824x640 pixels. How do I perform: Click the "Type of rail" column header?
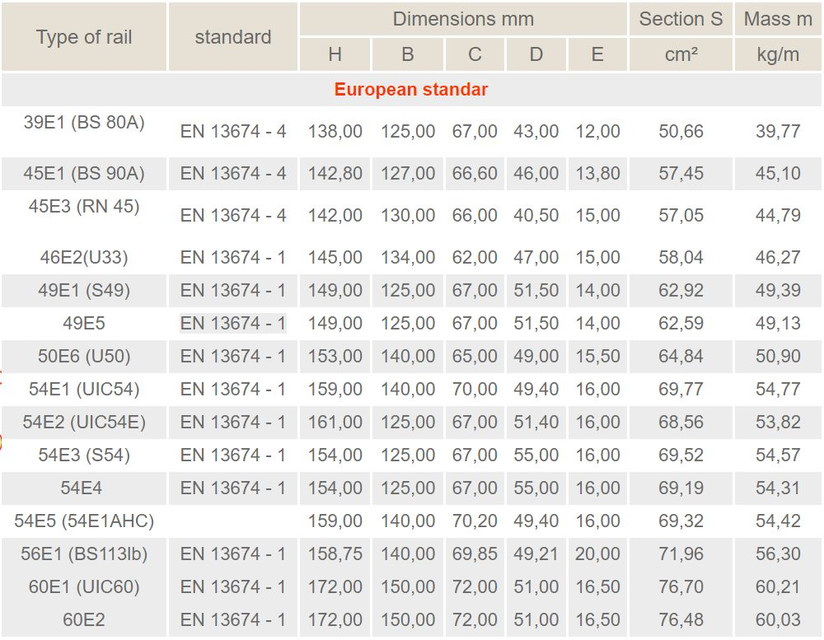tap(84, 37)
